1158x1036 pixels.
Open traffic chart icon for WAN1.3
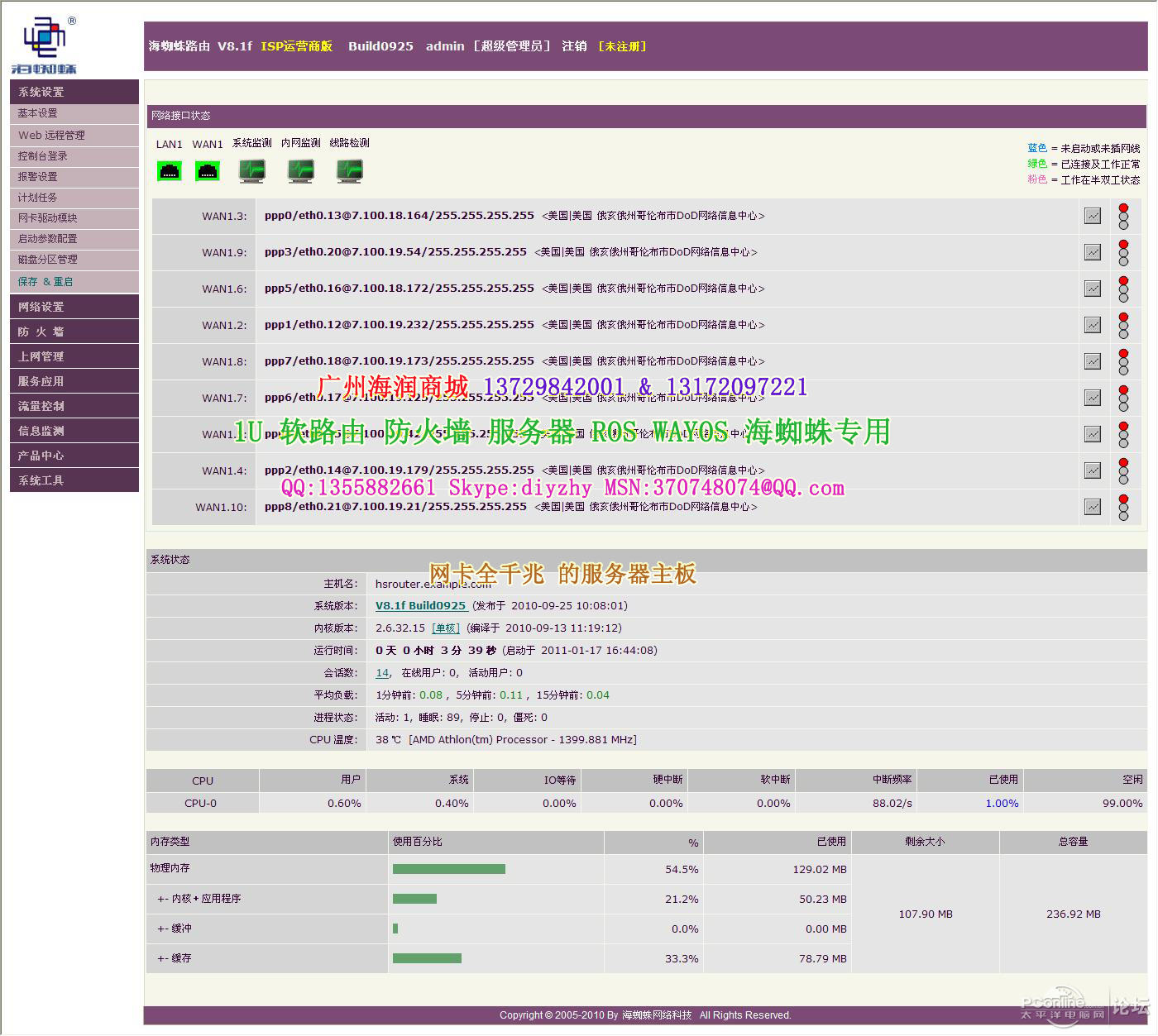click(1093, 216)
